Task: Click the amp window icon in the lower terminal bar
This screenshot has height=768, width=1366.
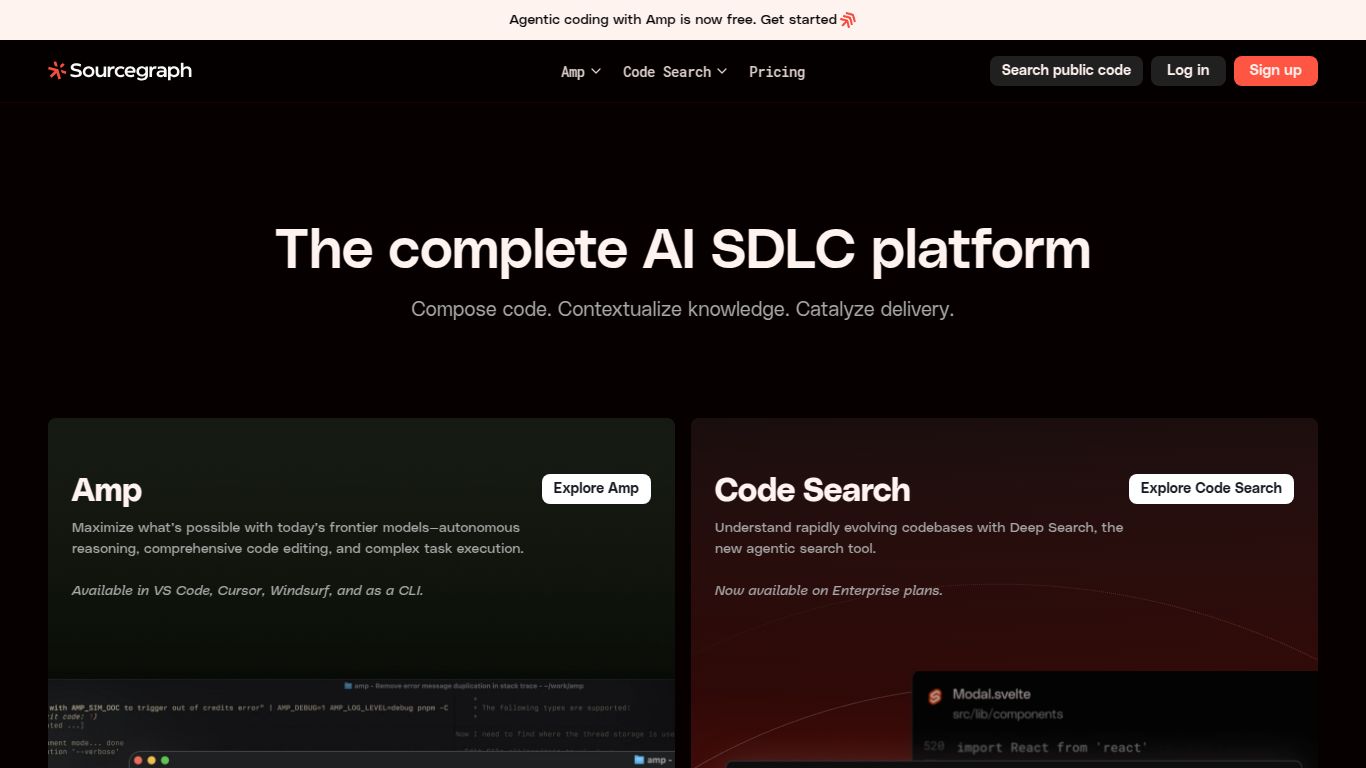Action: click(x=638, y=760)
